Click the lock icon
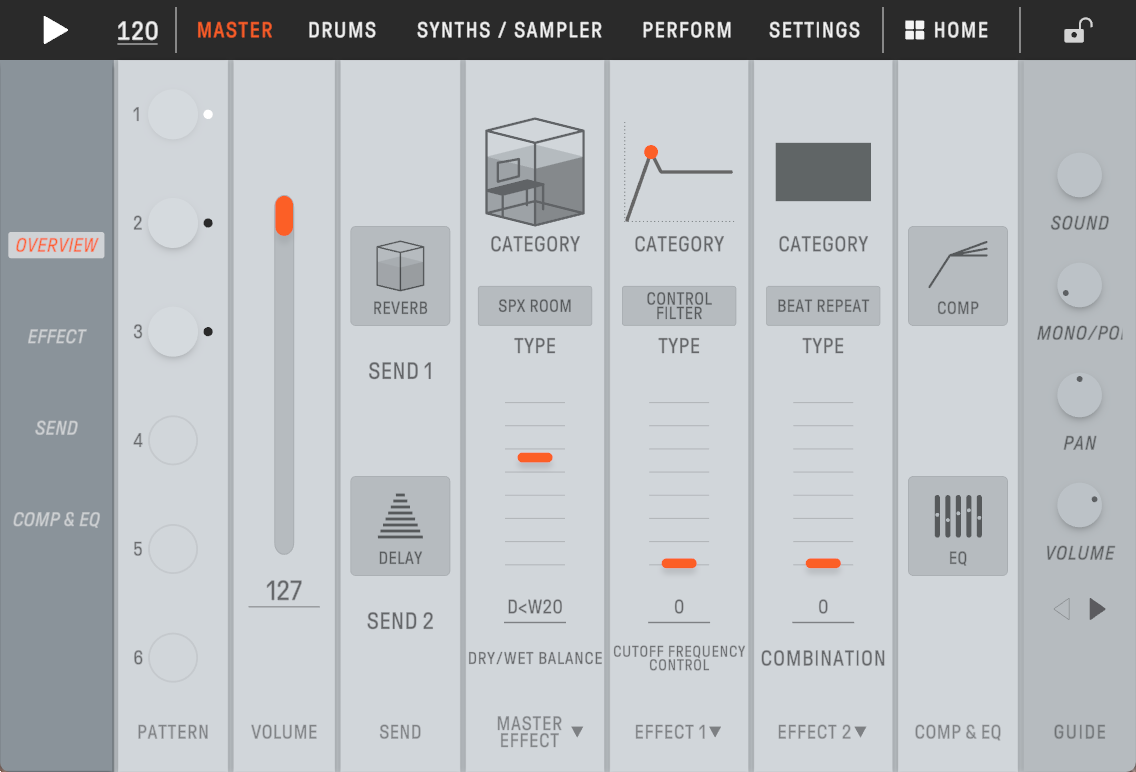 (1075, 31)
